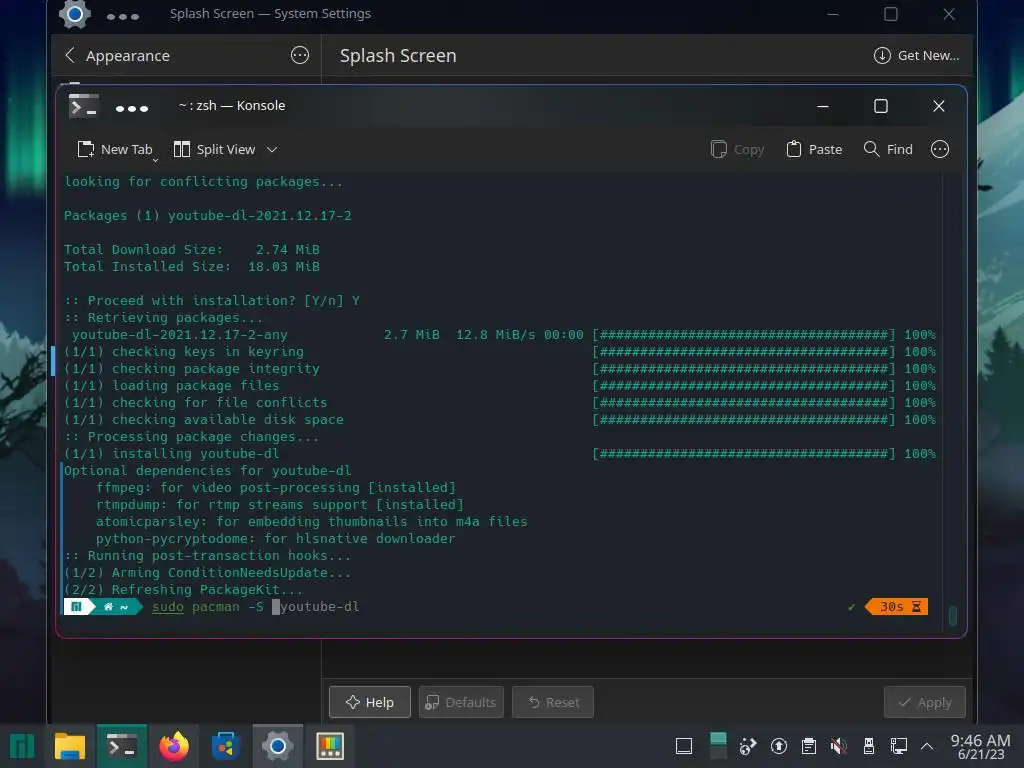The width and height of the screenshot is (1024, 768).
Task: Click 'looking for conflicting packages...' line
Action: click(x=203, y=182)
